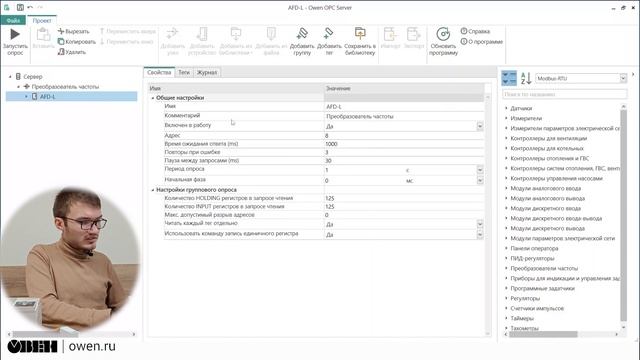Switch to the Теги tab

point(184,72)
